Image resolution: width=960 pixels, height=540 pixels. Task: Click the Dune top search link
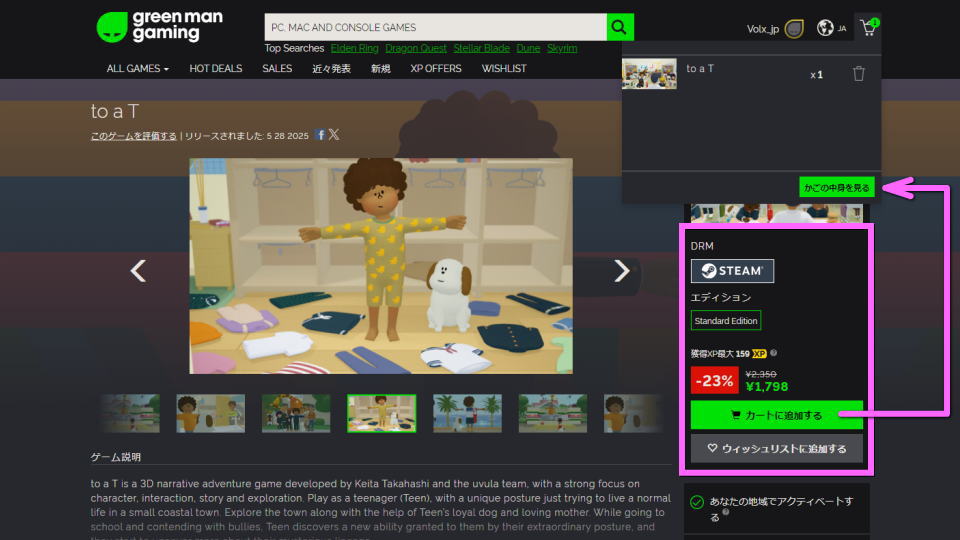[528, 48]
